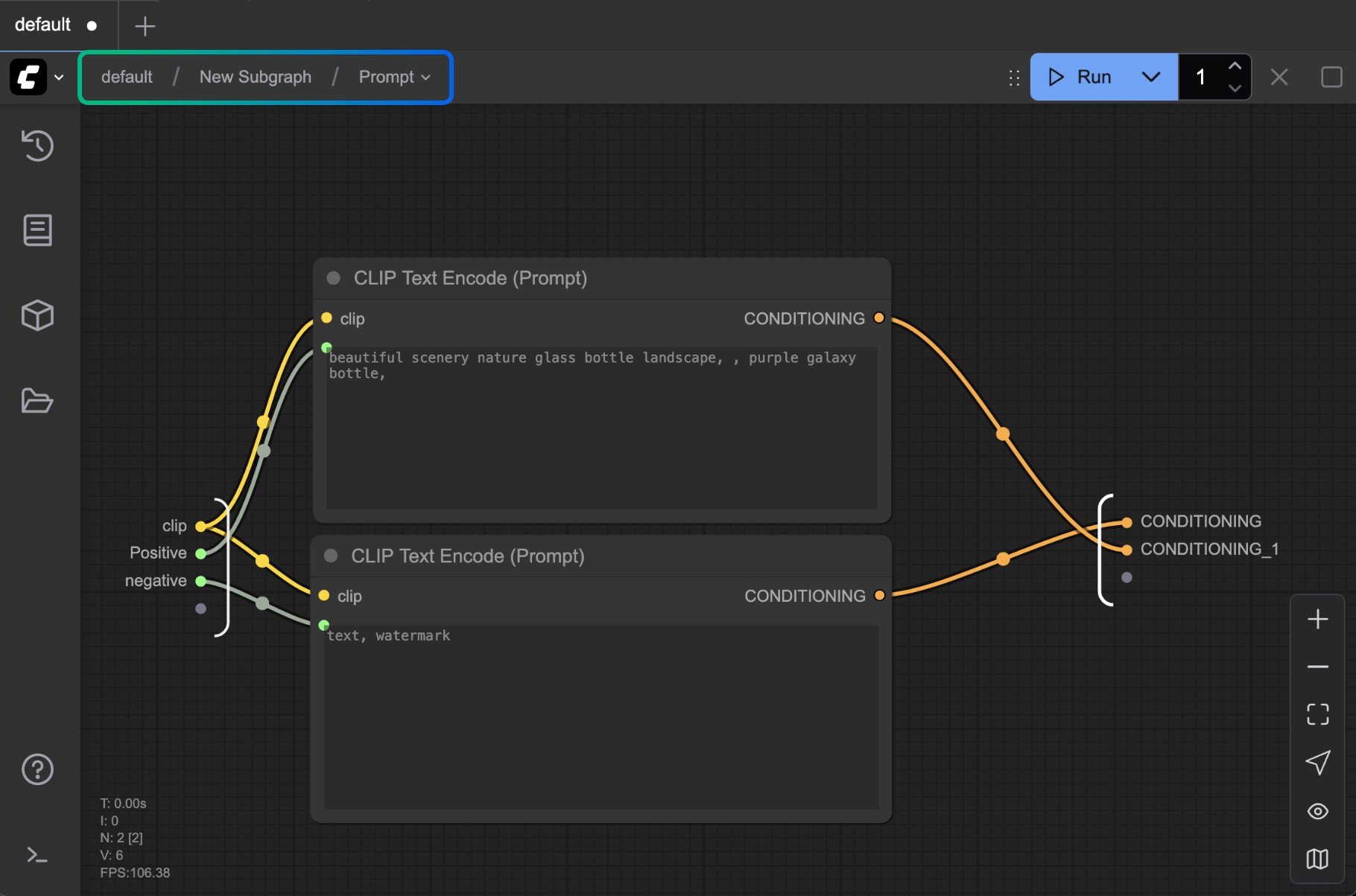The height and width of the screenshot is (896, 1356).
Task: Increment the batch count stepper
Action: (1235, 66)
